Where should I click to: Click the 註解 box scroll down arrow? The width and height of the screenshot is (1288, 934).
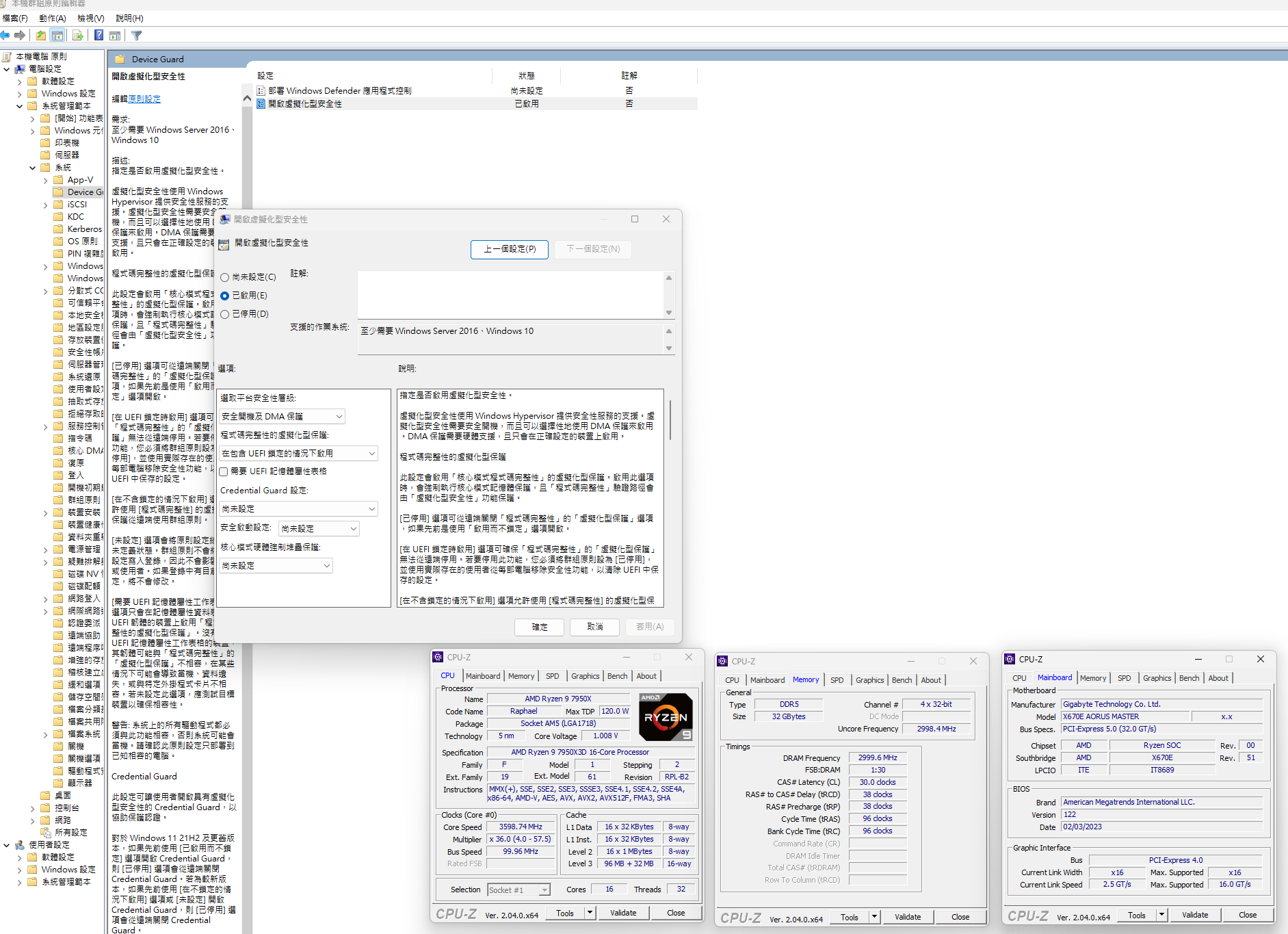[x=669, y=313]
